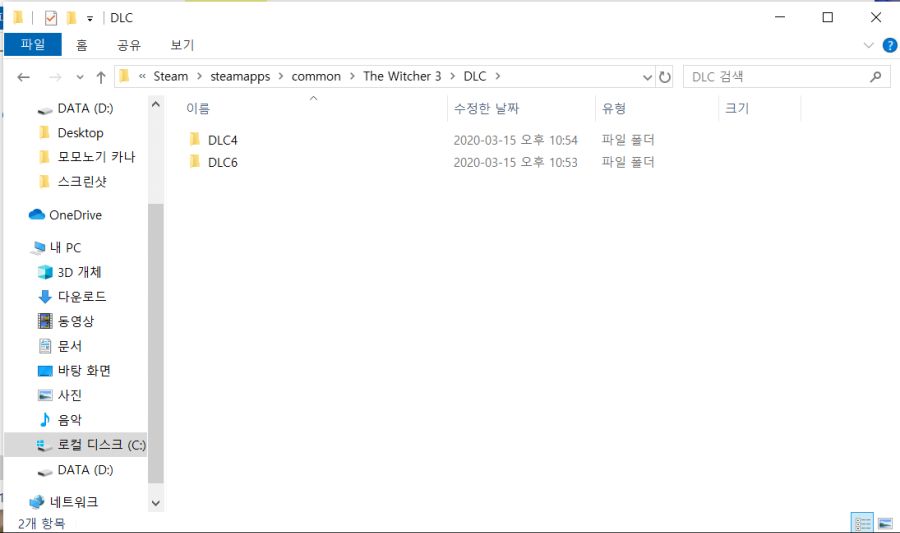Refresh the current folder
Image resolution: width=900 pixels, height=533 pixels.
[665, 77]
